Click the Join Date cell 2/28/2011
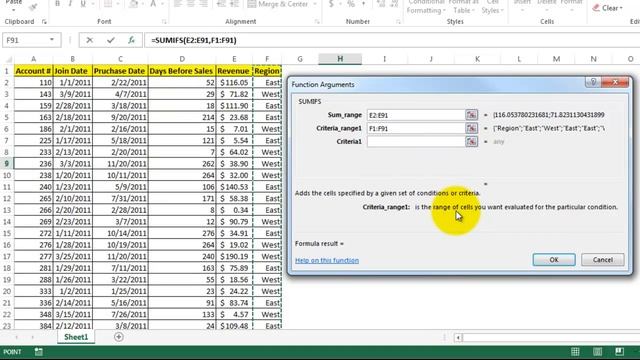This screenshot has height=360, width=640. (73, 105)
